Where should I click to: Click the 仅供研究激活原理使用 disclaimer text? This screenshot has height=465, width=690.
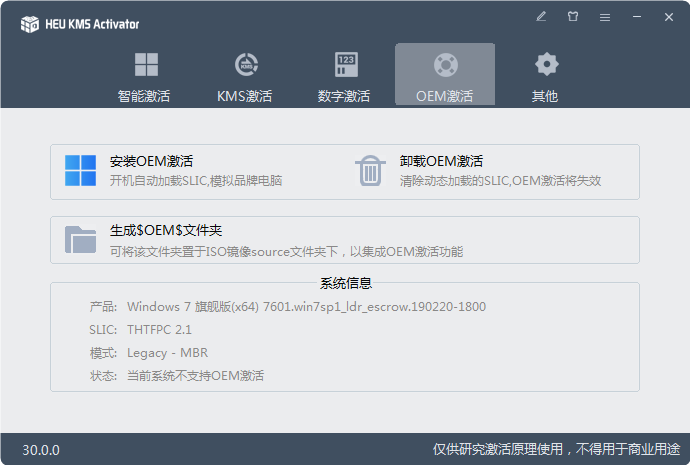pos(557,449)
